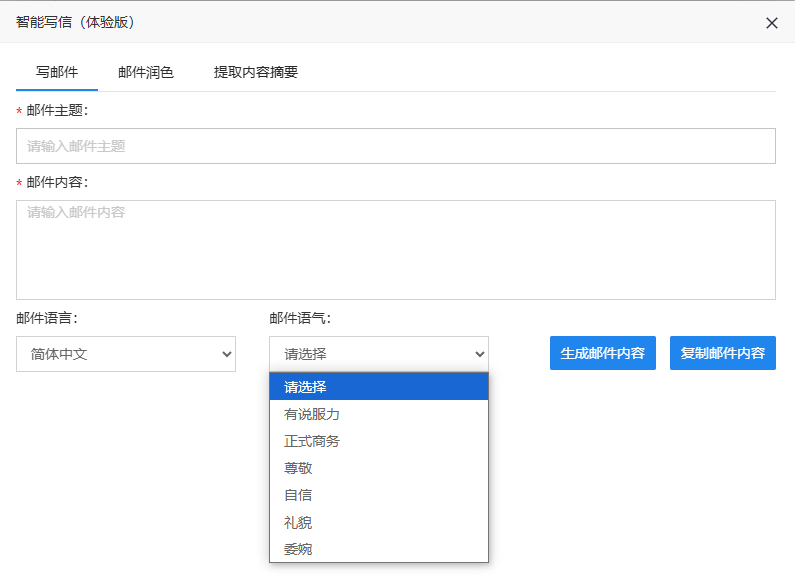Image resolution: width=795 pixels, height=582 pixels.
Task: Switch to the 写邮件 tab
Action: pyautogui.click(x=57, y=72)
